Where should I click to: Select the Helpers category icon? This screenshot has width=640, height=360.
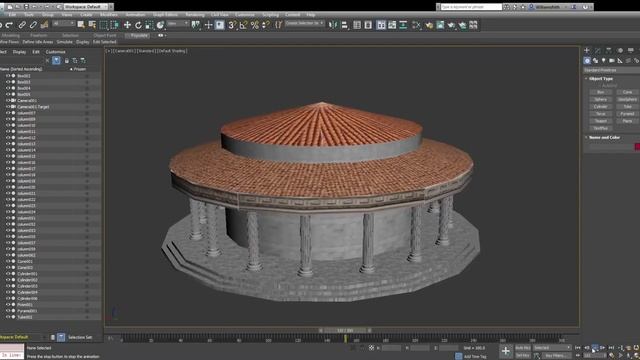tap(620, 60)
